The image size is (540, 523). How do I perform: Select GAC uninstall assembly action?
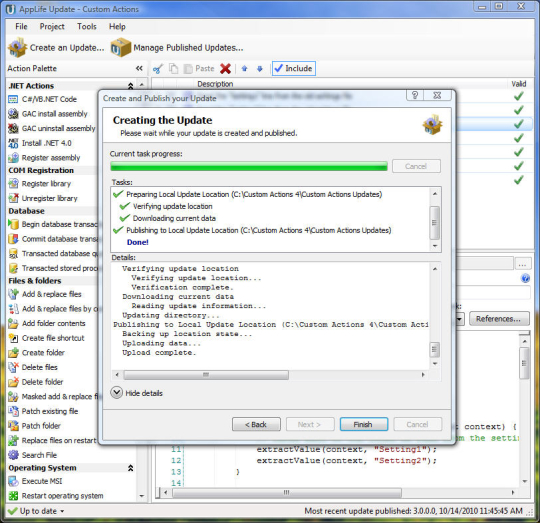tap(52, 128)
